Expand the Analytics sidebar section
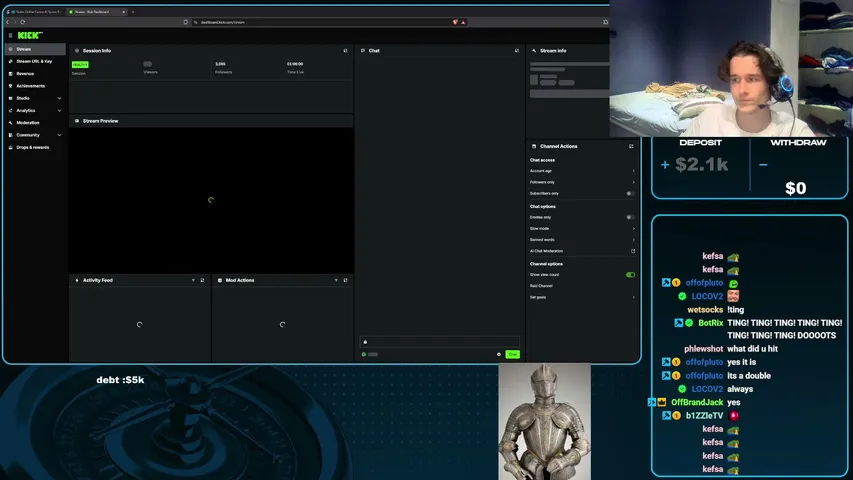The height and width of the screenshot is (480, 853). (x=35, y=110)
